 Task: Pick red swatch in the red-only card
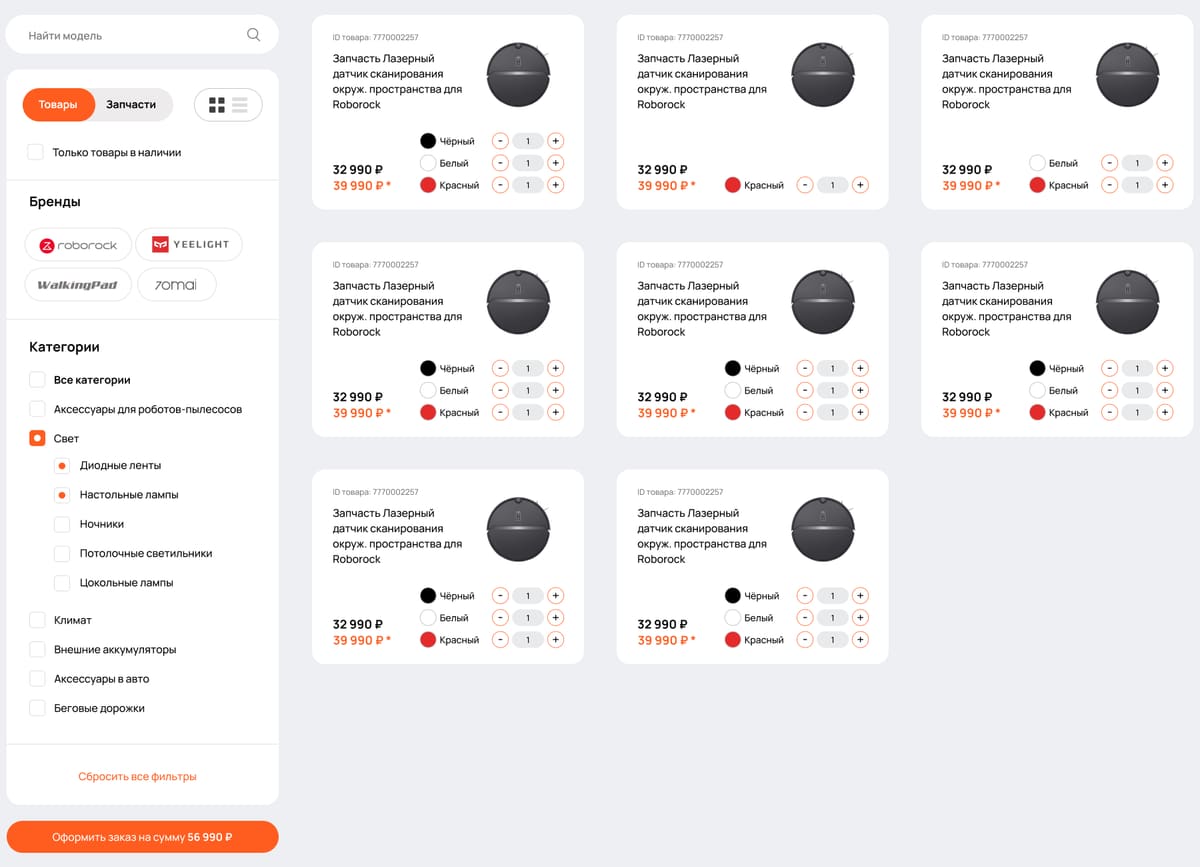pyautogui.click(x=733, y=185)
